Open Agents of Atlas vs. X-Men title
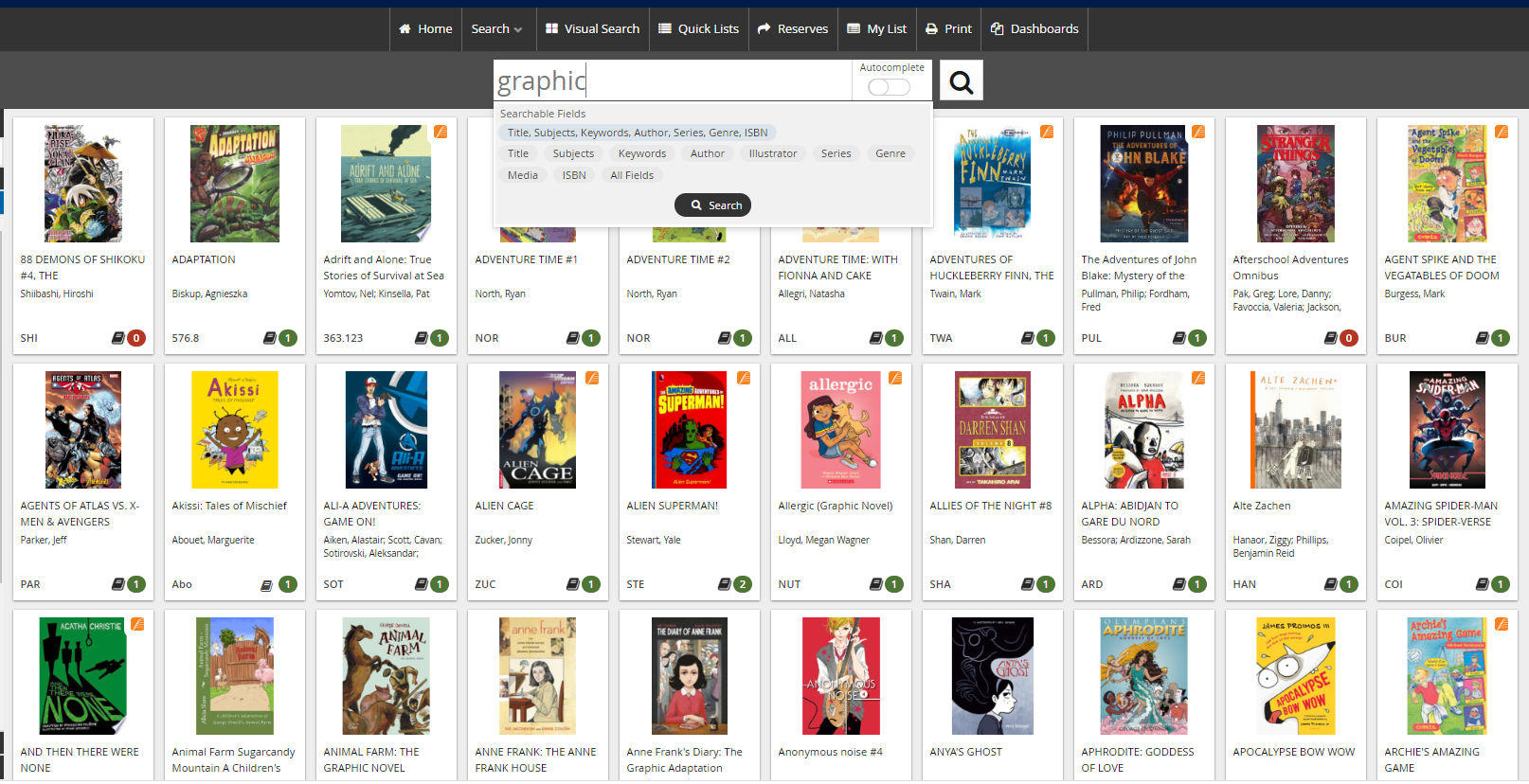The height and width of the screenshot is (784, 1529). (x=81, y=513)
